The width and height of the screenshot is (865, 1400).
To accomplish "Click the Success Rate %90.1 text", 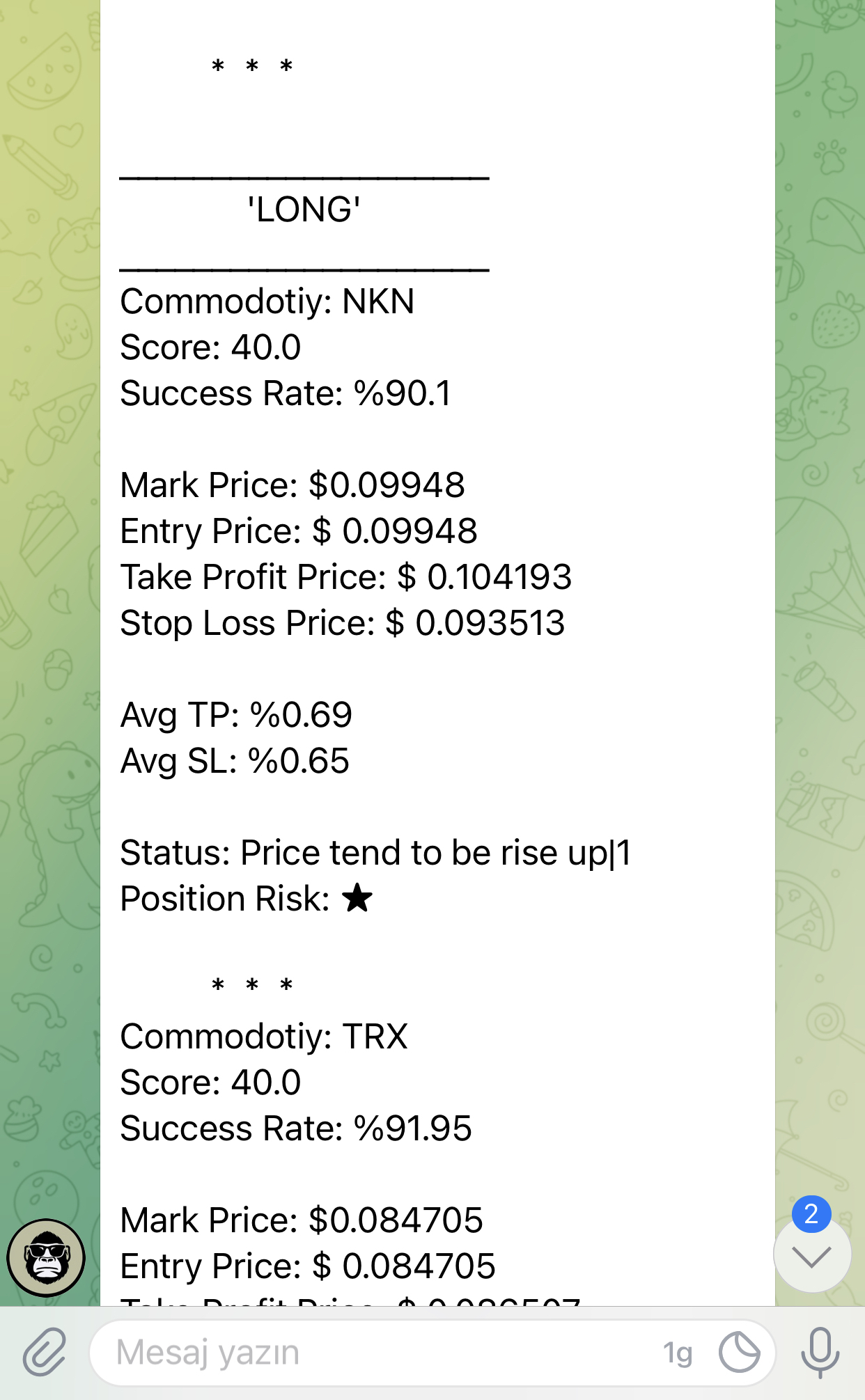I will click(286, 393).
